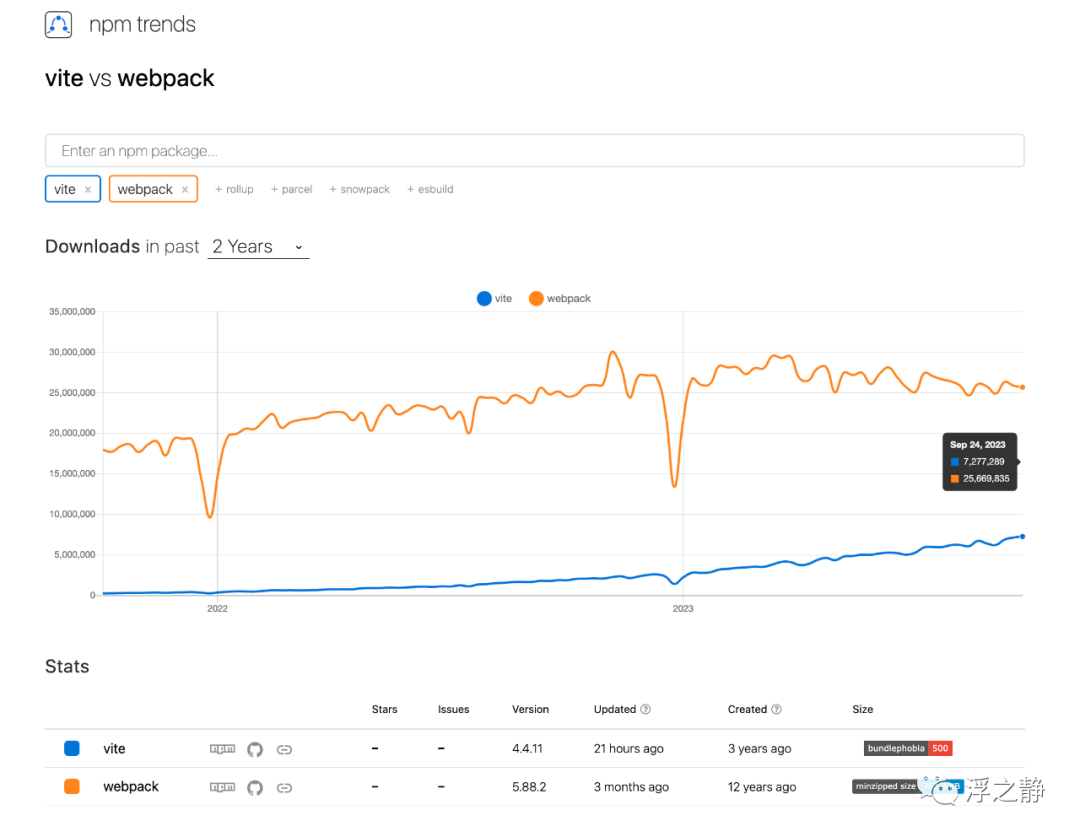Image resolution: width=1080 pixels, height=837 pixels.
Task: Open vite's bundlephobia size badge
Action: [x=908, y=748]
